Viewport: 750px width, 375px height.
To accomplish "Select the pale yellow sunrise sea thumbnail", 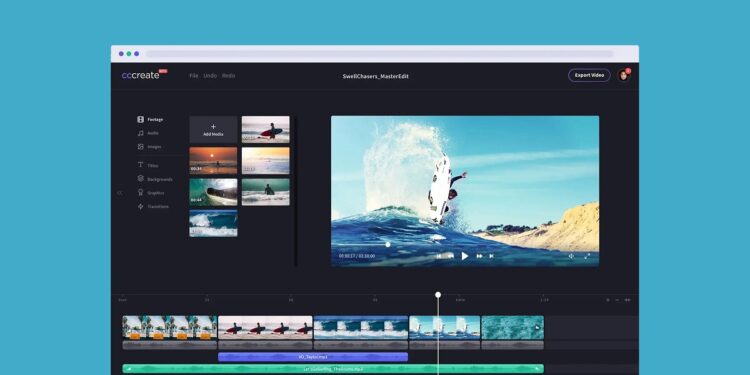I will pyautogui.click(x=265, y=161).
